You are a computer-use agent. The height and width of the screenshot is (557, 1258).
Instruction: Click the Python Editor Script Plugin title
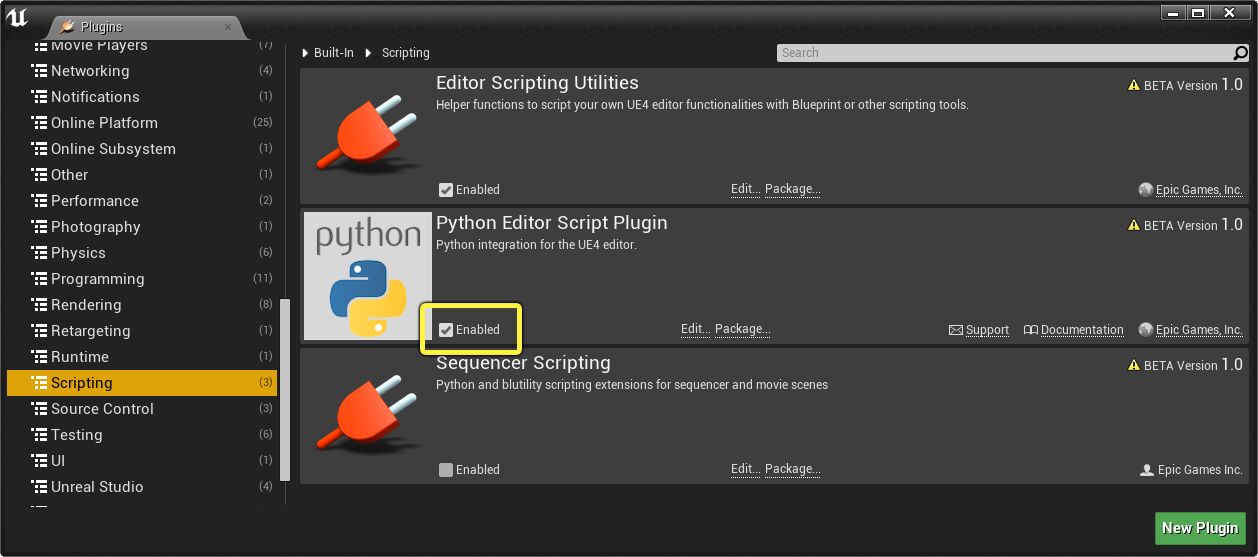pyautogui.click(x=552, y=223)
